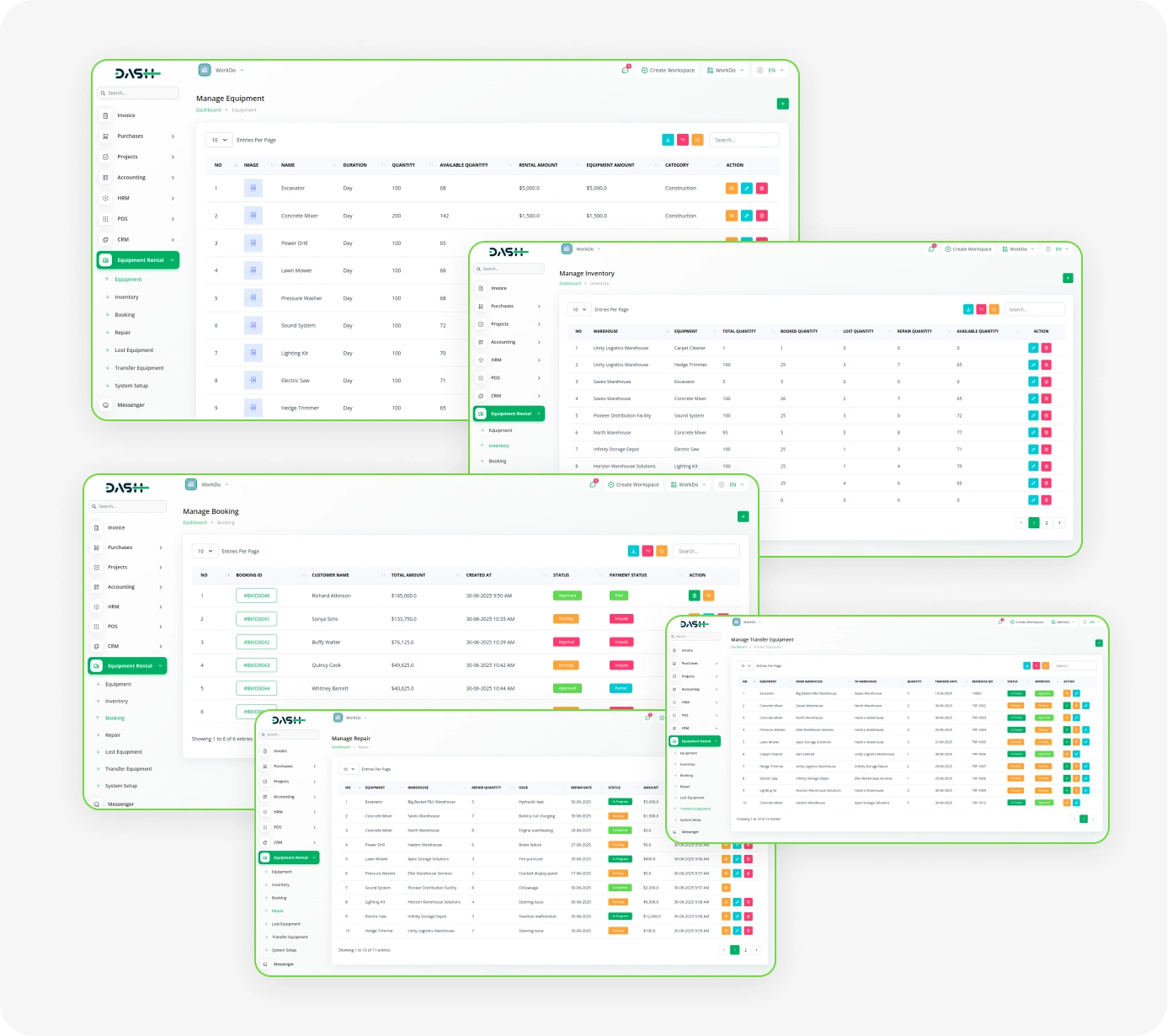
Task: Select Transfer Equipment in Manage Booking sidebar
Action: (128, 769)
